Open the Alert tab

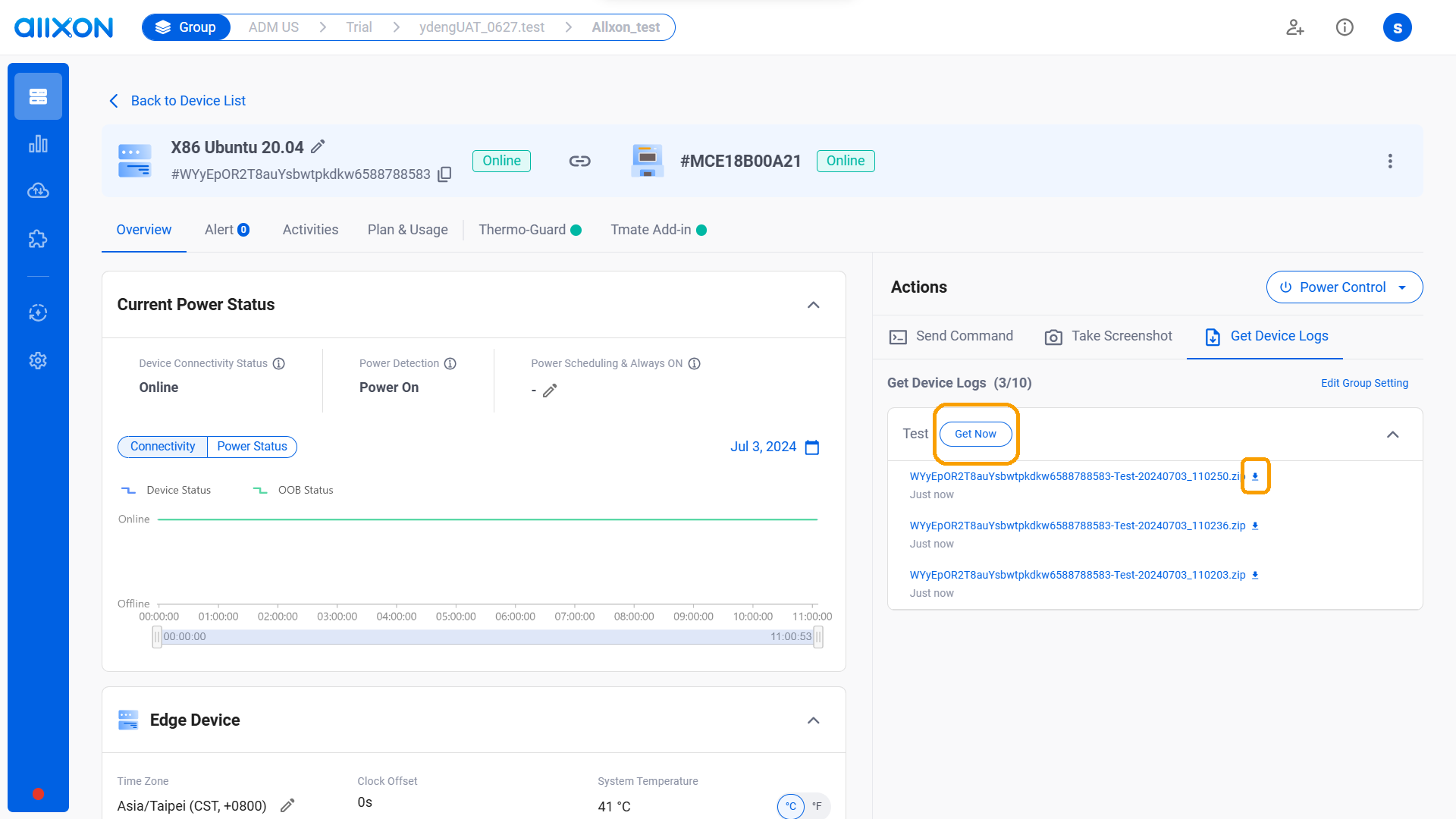[x=227, y=230]
